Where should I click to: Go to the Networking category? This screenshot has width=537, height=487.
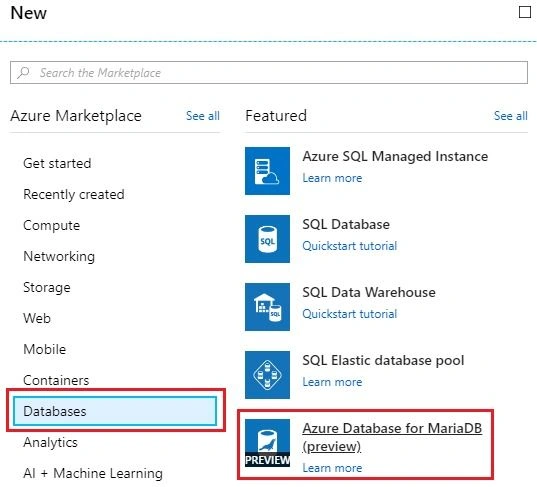(59, 256)
